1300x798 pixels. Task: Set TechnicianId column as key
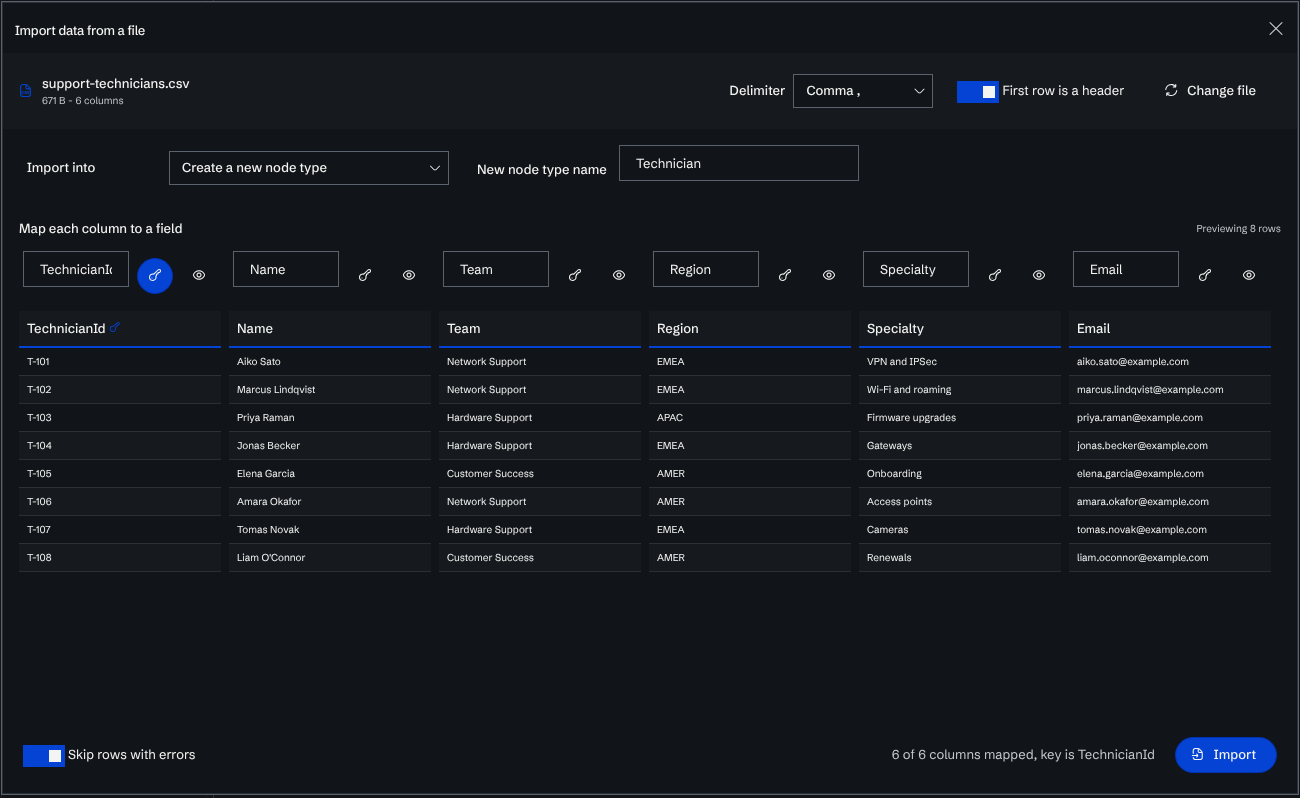point(155,275)
